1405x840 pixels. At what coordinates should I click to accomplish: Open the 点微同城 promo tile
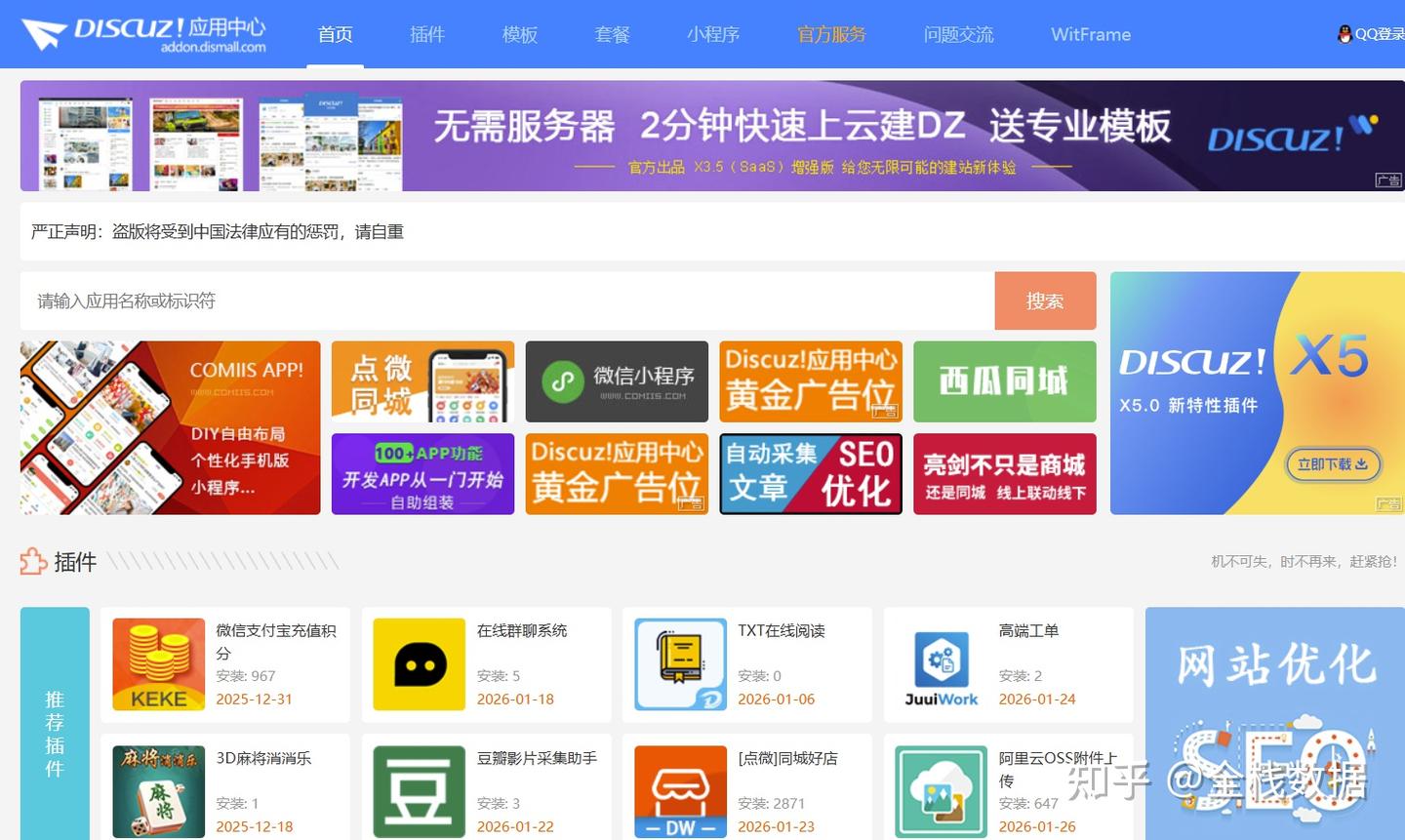coord(422,381)
